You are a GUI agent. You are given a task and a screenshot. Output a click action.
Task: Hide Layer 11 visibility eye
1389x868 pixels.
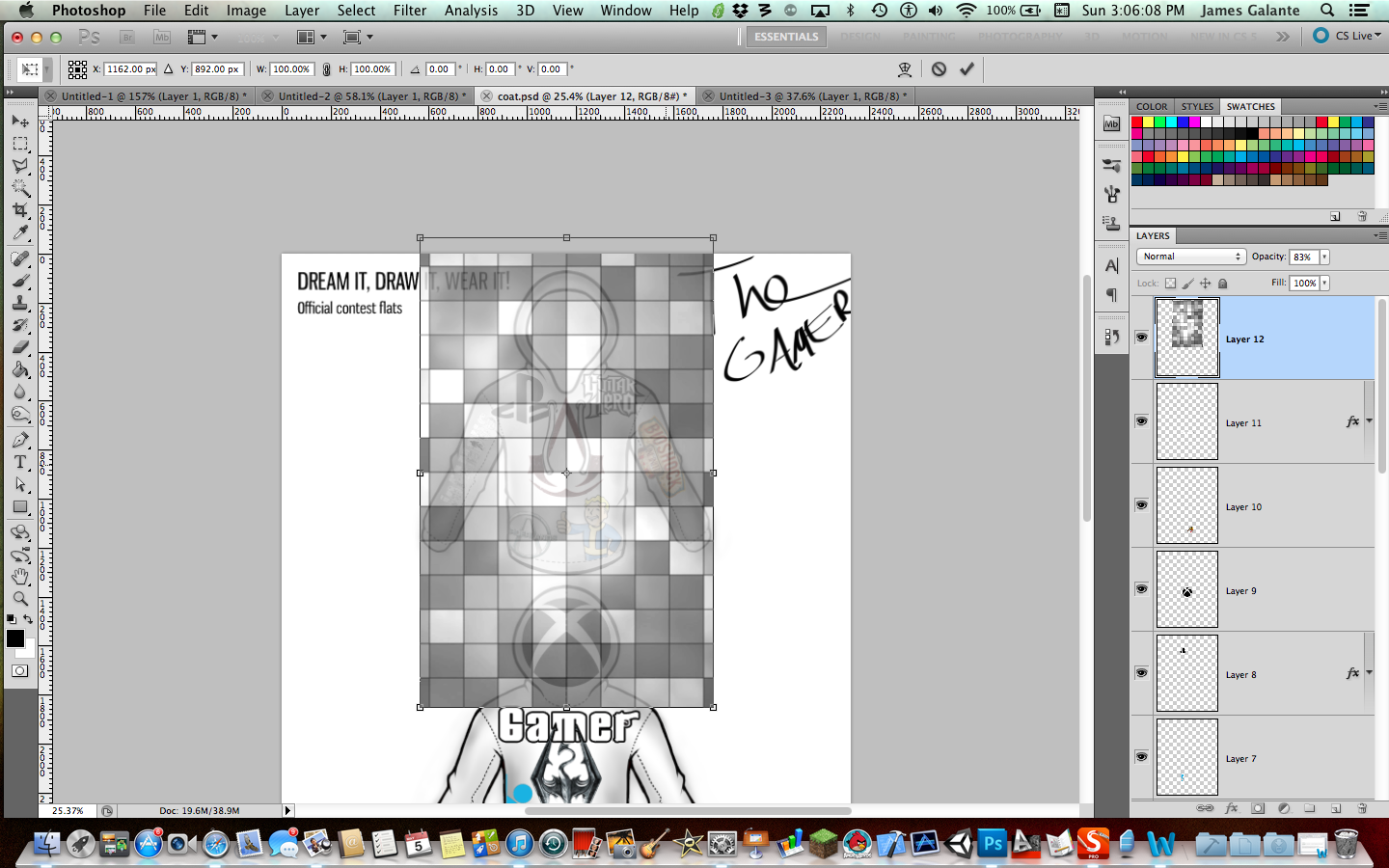(x=1142, y=421)
